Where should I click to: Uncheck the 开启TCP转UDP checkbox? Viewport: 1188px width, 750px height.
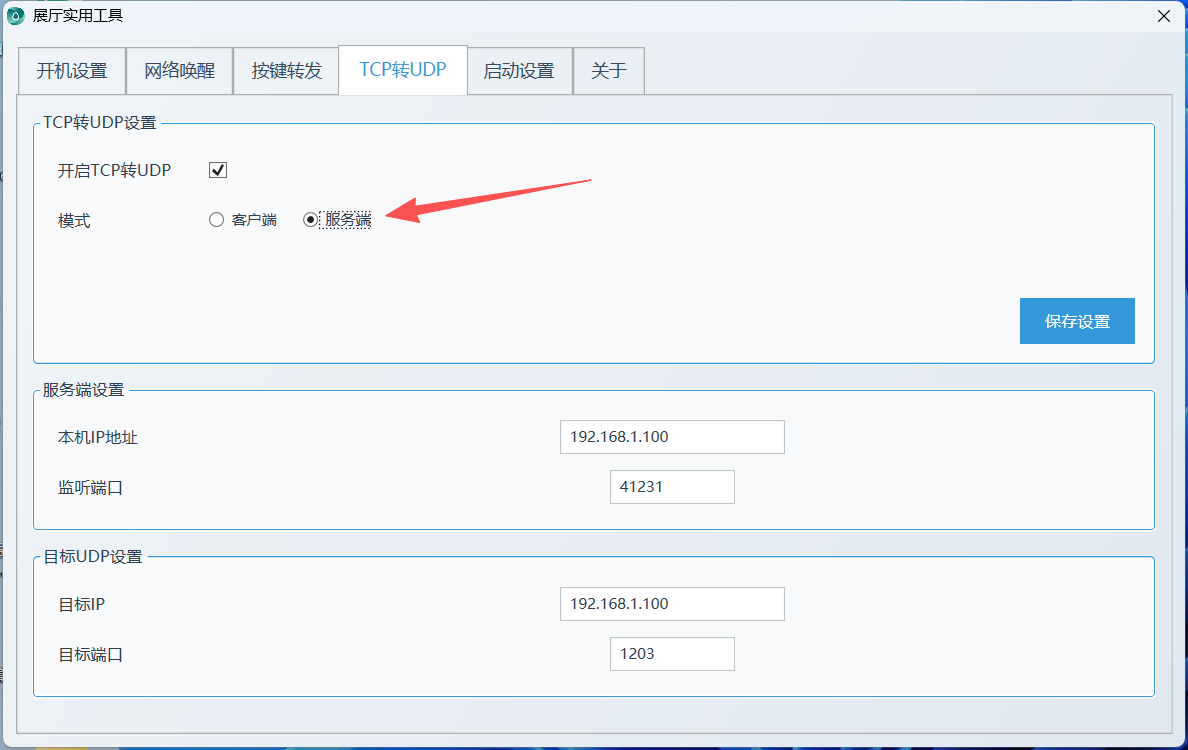pos(218,170)
